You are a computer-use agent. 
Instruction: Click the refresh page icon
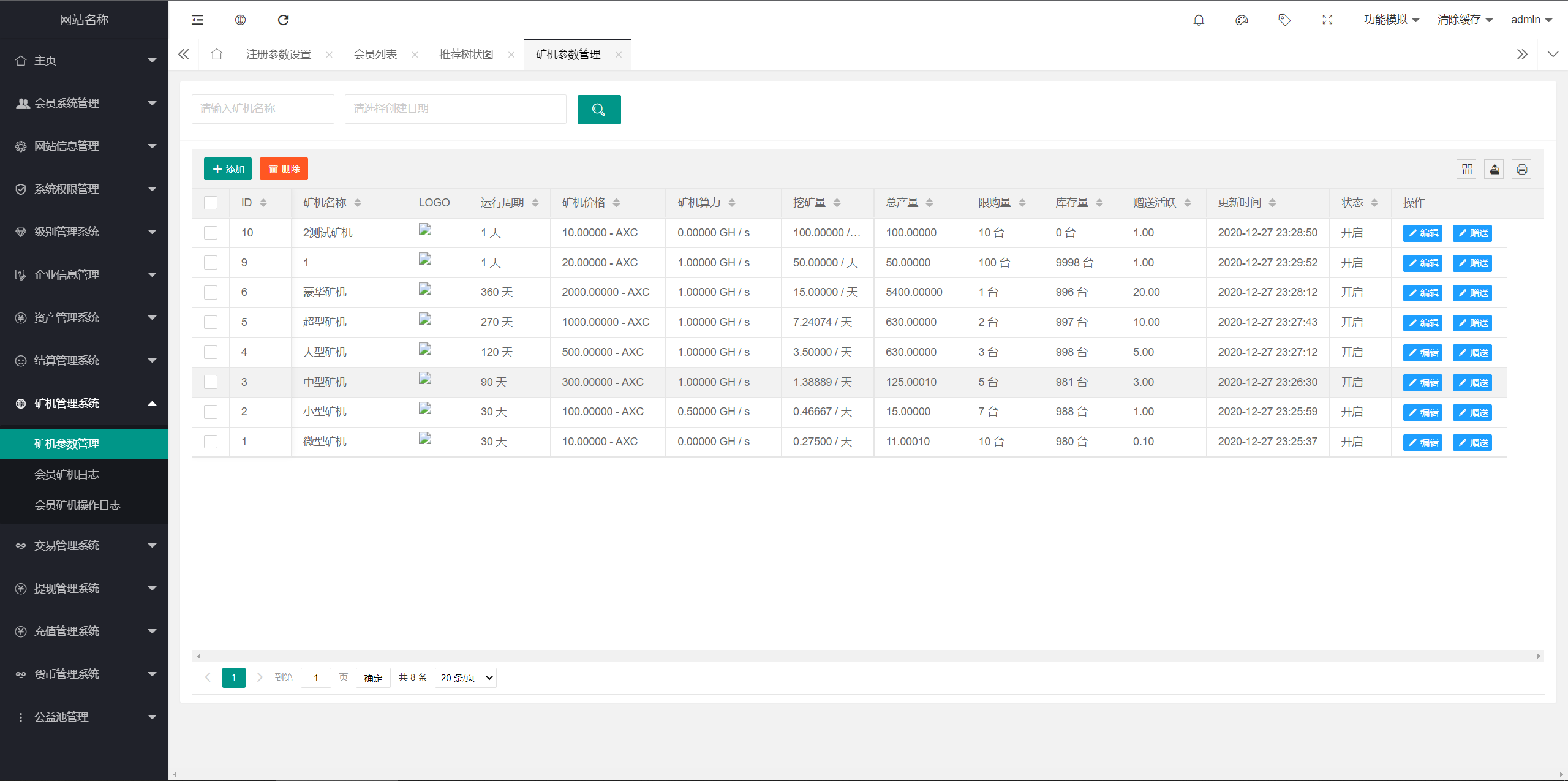coord(283,20)
